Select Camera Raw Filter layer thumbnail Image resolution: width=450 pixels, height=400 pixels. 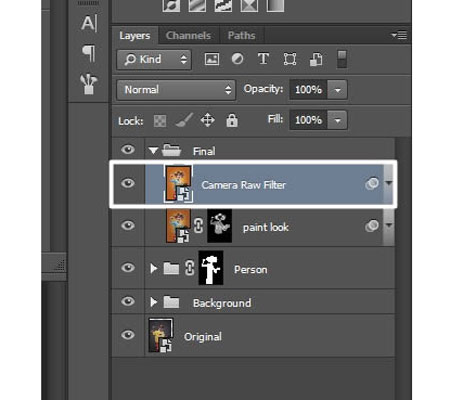178,184
